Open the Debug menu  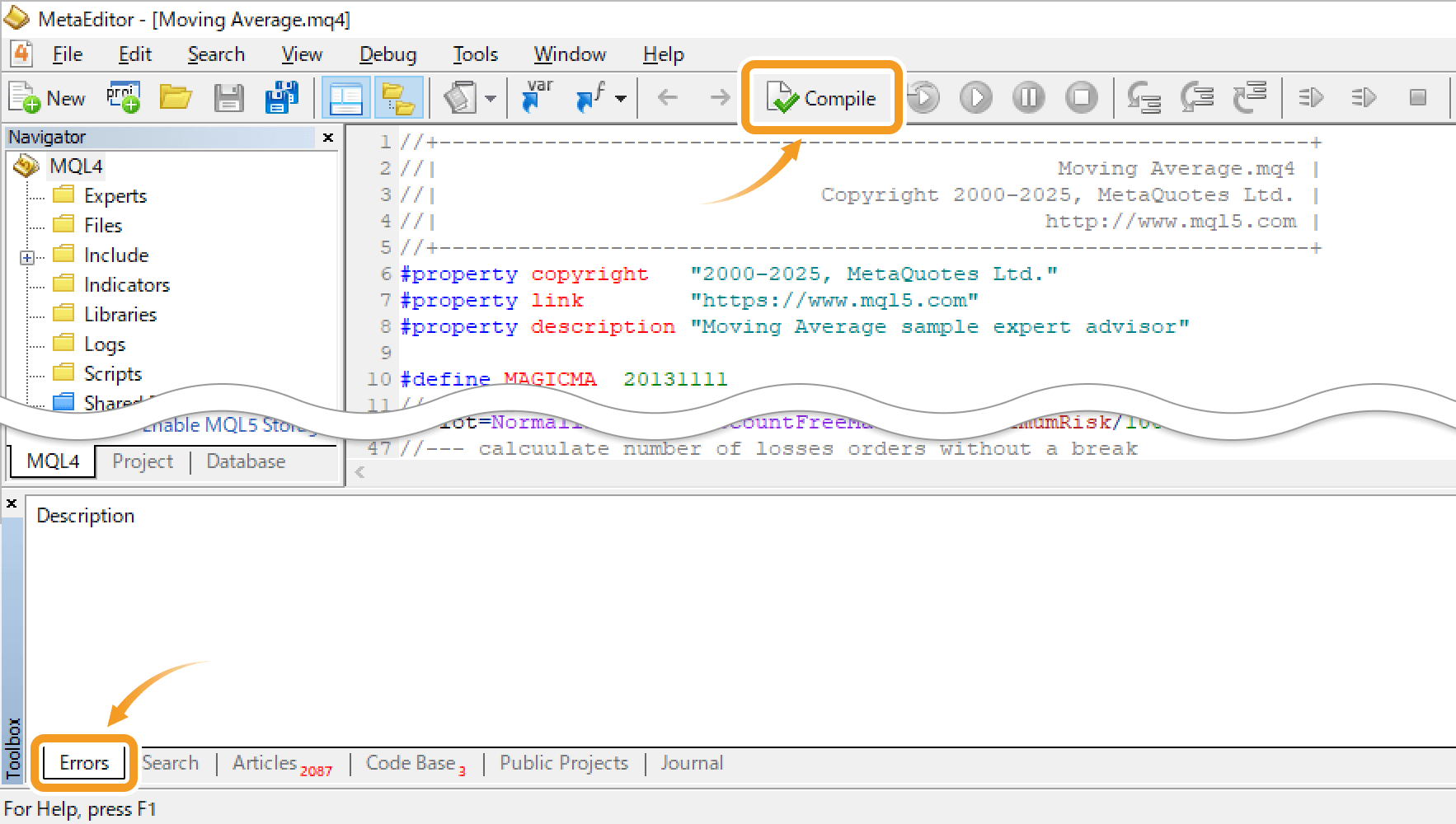[387, 54]
